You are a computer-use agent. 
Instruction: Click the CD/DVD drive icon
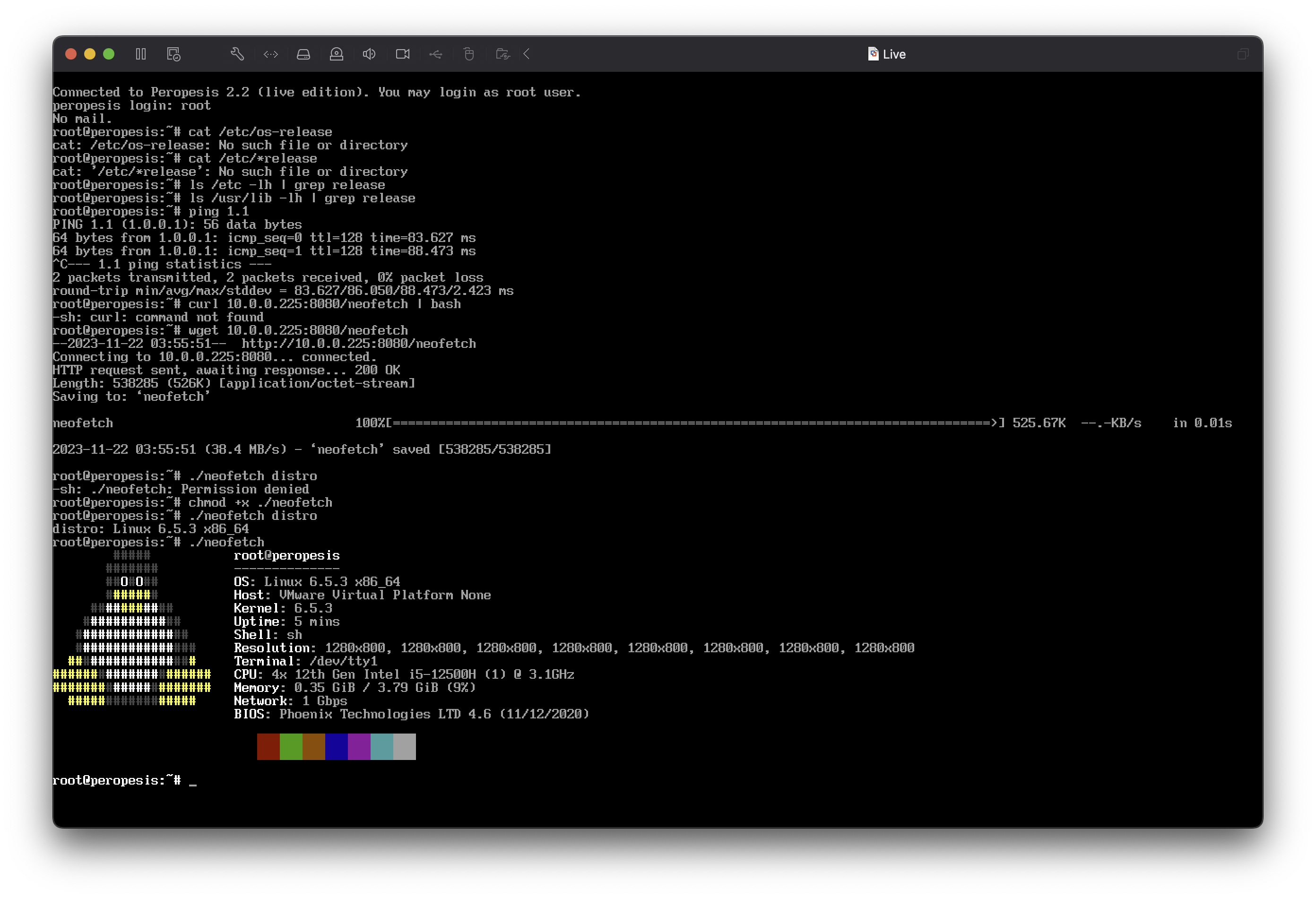point(337,54)
